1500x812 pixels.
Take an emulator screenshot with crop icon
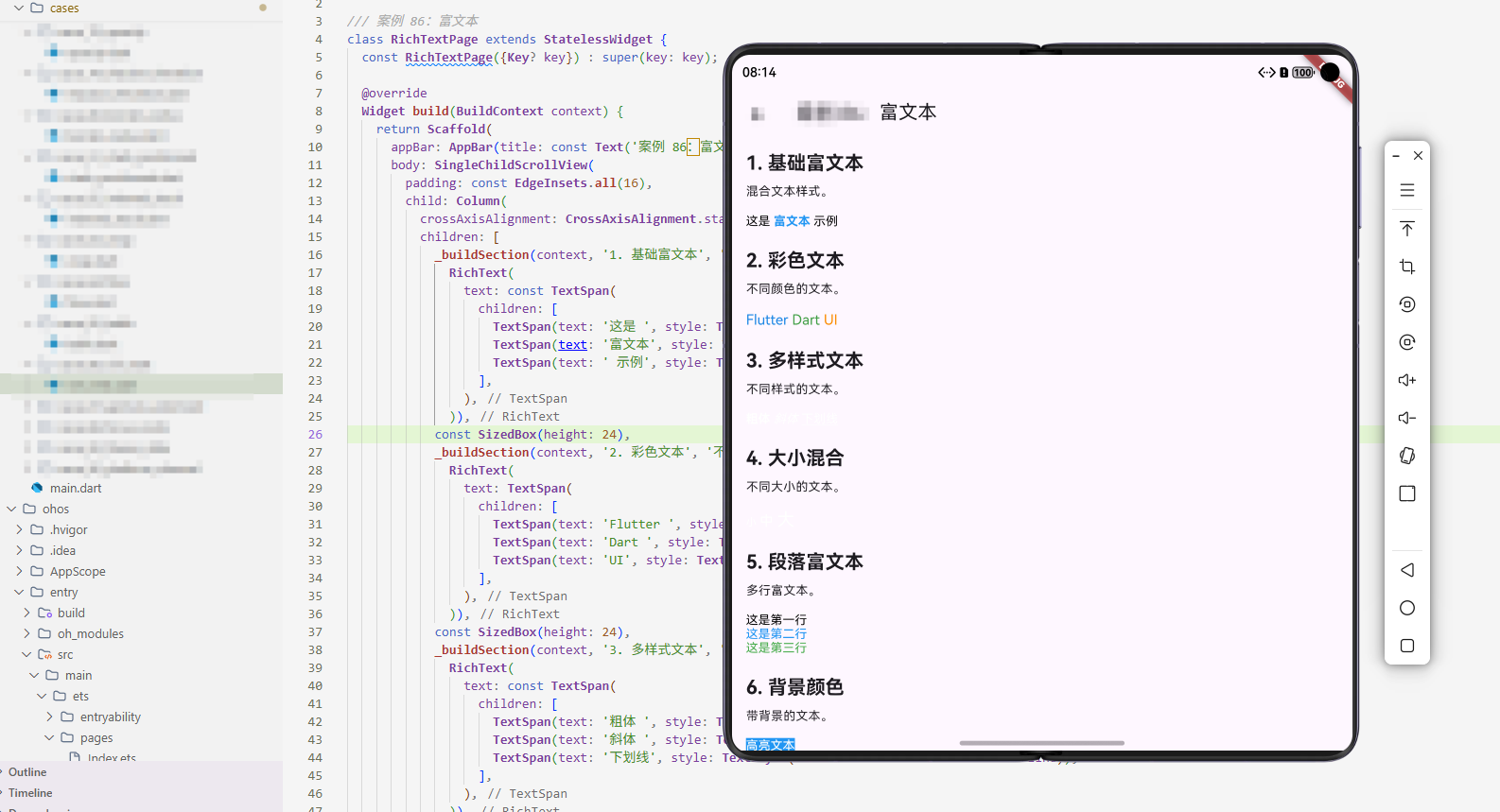pyautogui.click(x=1407, y=267)
